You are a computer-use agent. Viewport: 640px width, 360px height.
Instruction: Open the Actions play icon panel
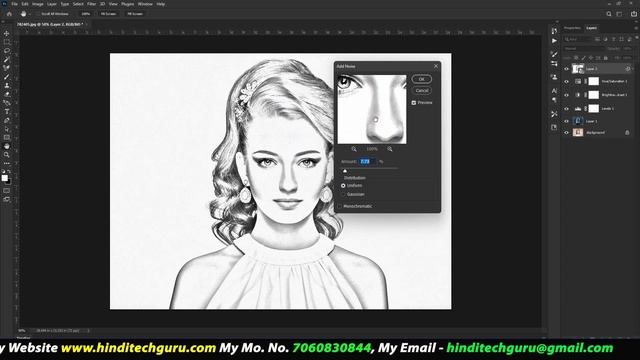(x=554, y=41)
